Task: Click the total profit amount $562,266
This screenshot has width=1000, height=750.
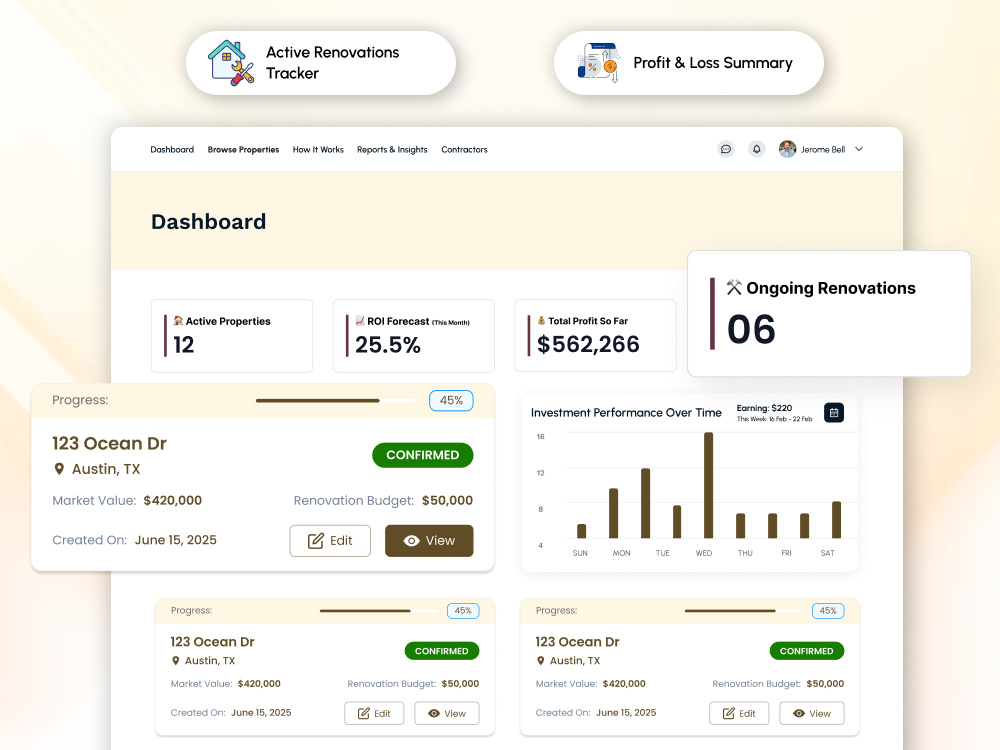Action: [588, 344]
